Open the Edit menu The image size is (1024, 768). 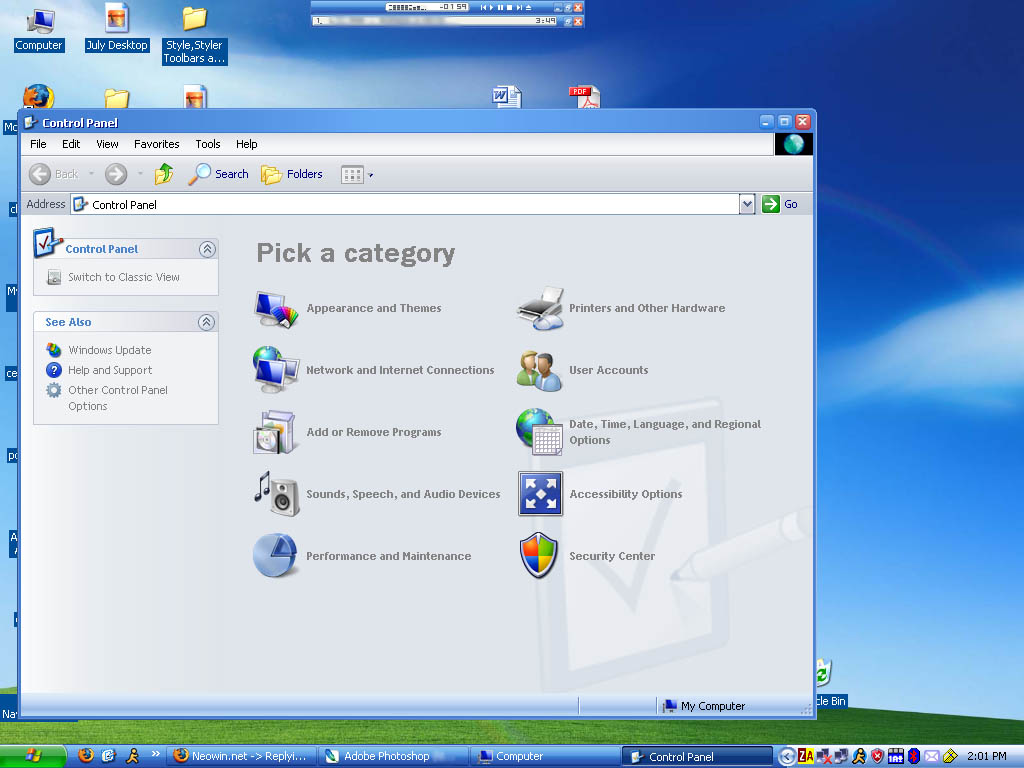tap(71, 144)
